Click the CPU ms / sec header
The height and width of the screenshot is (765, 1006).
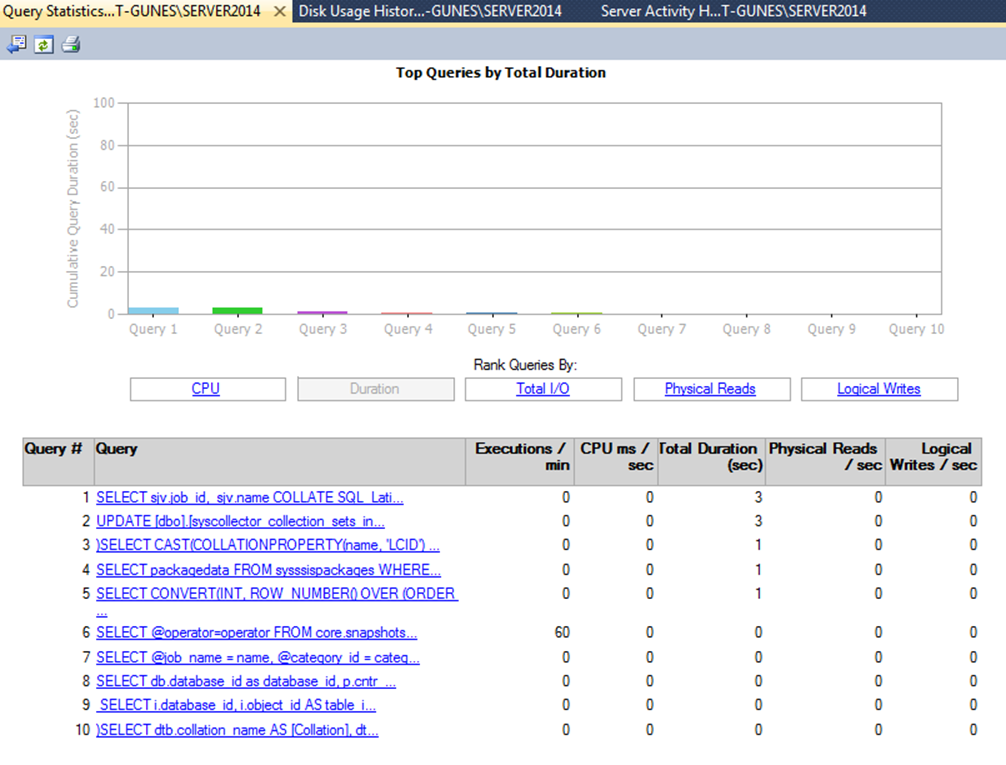(x=615, y=461)
